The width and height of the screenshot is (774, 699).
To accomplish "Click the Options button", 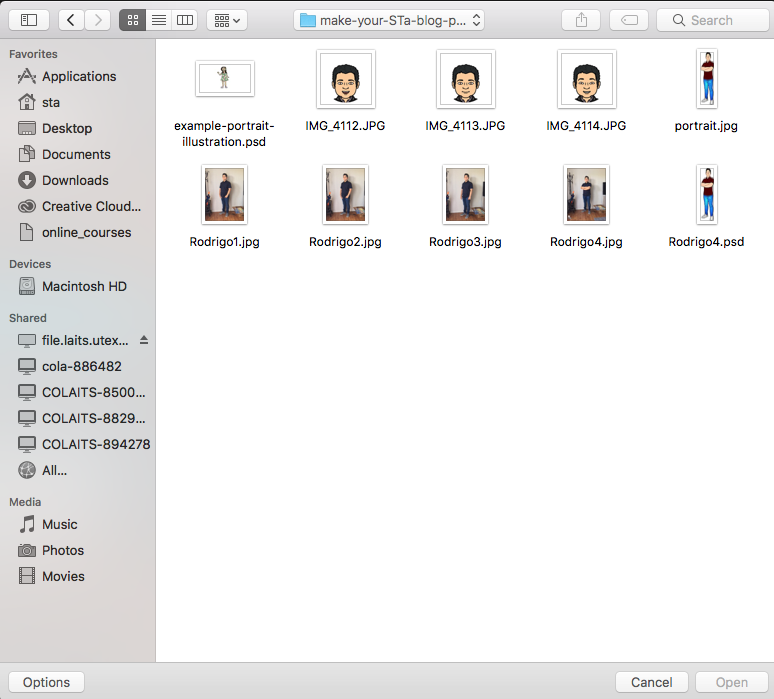I will [x=47, y=682].
